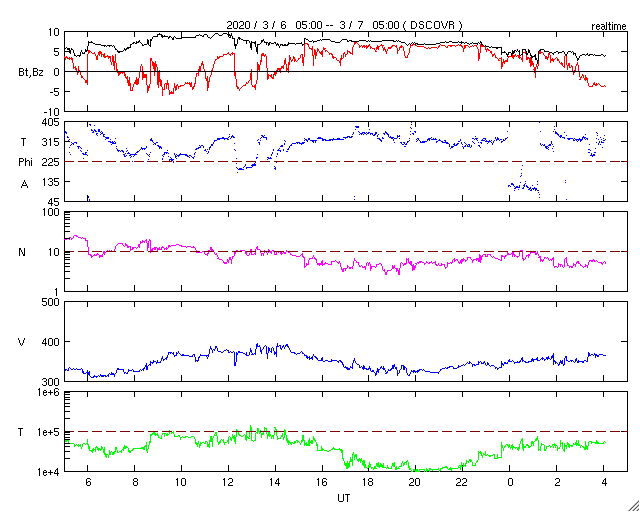Click the 'UT' time axis label
Image resolution: width=640 pixels, height=512 pixels.
tap(344, 498)
